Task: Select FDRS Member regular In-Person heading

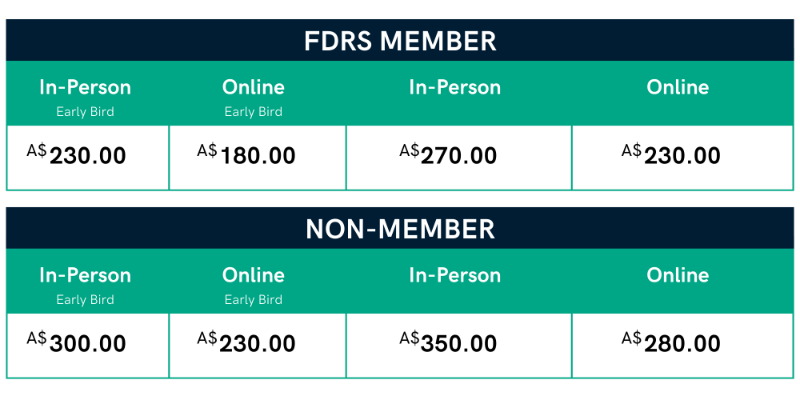Action: point(455,87)
